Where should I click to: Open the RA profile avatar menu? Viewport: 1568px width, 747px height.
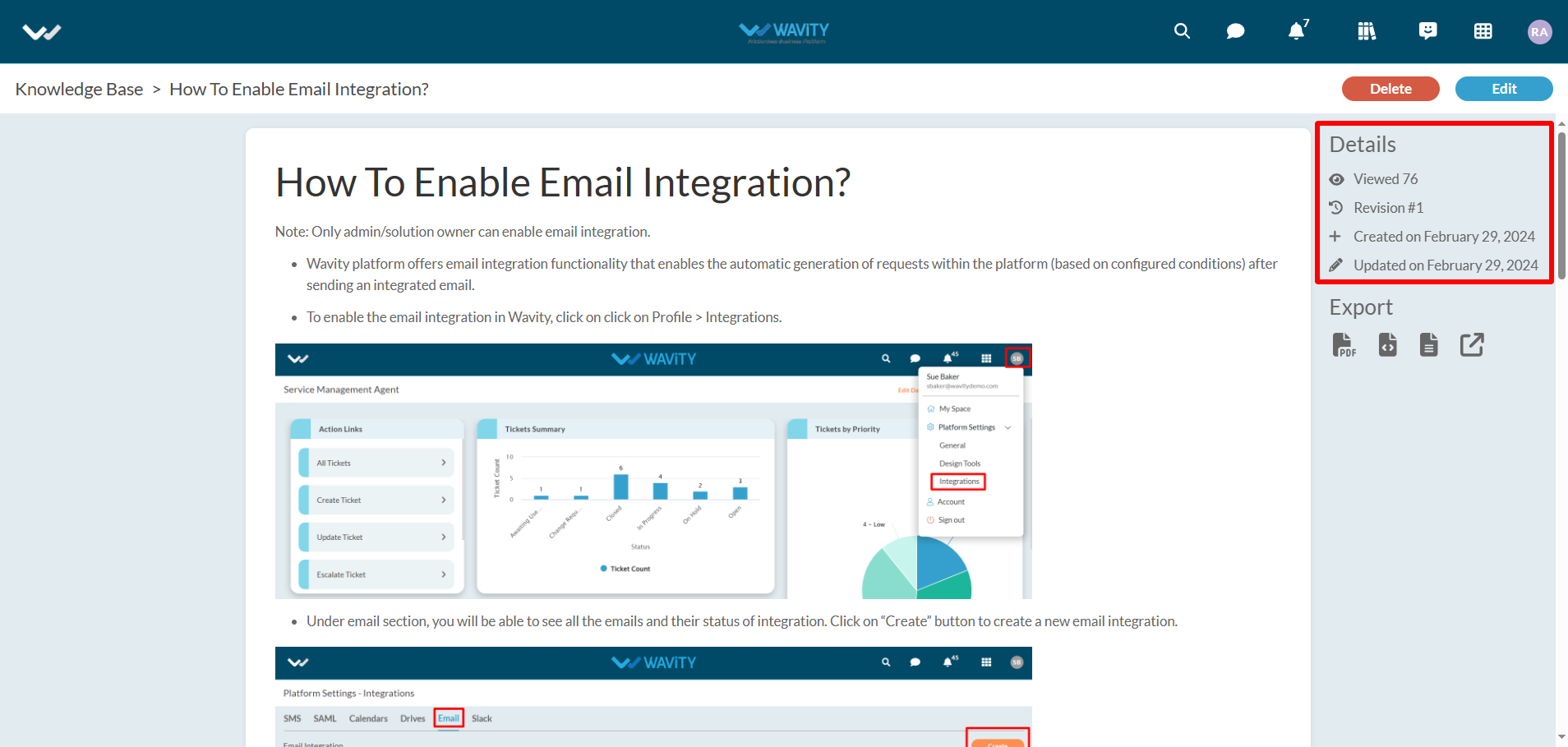[1539, 32]
